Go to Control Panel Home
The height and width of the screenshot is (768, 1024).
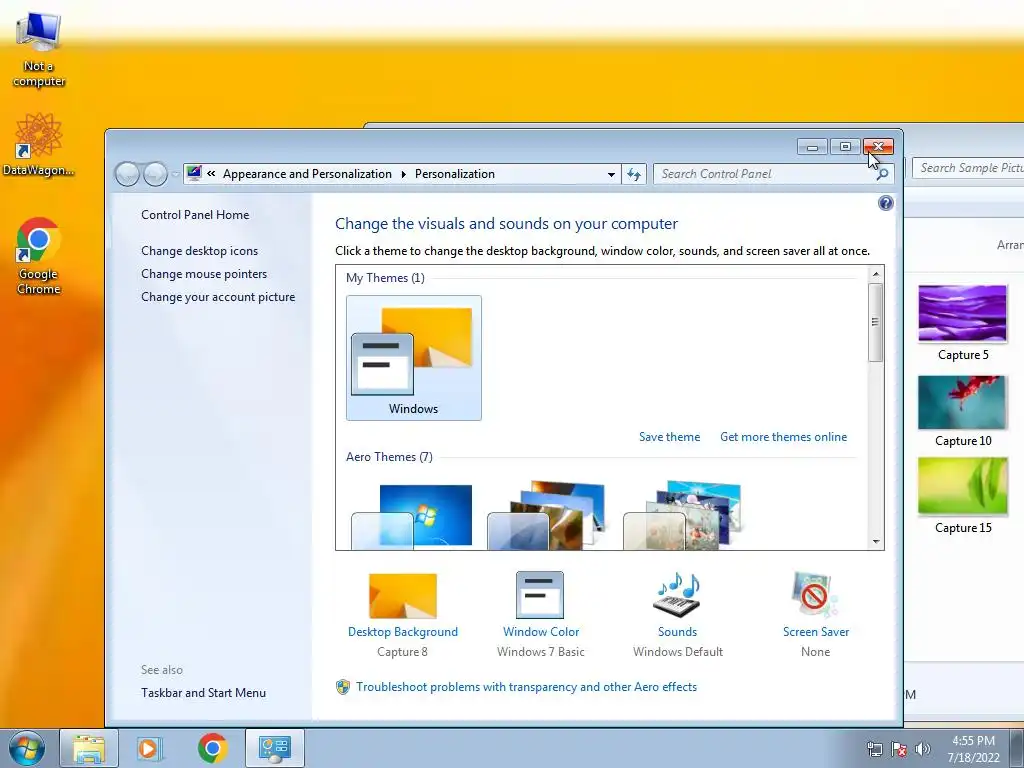click(x=195, y=215)
